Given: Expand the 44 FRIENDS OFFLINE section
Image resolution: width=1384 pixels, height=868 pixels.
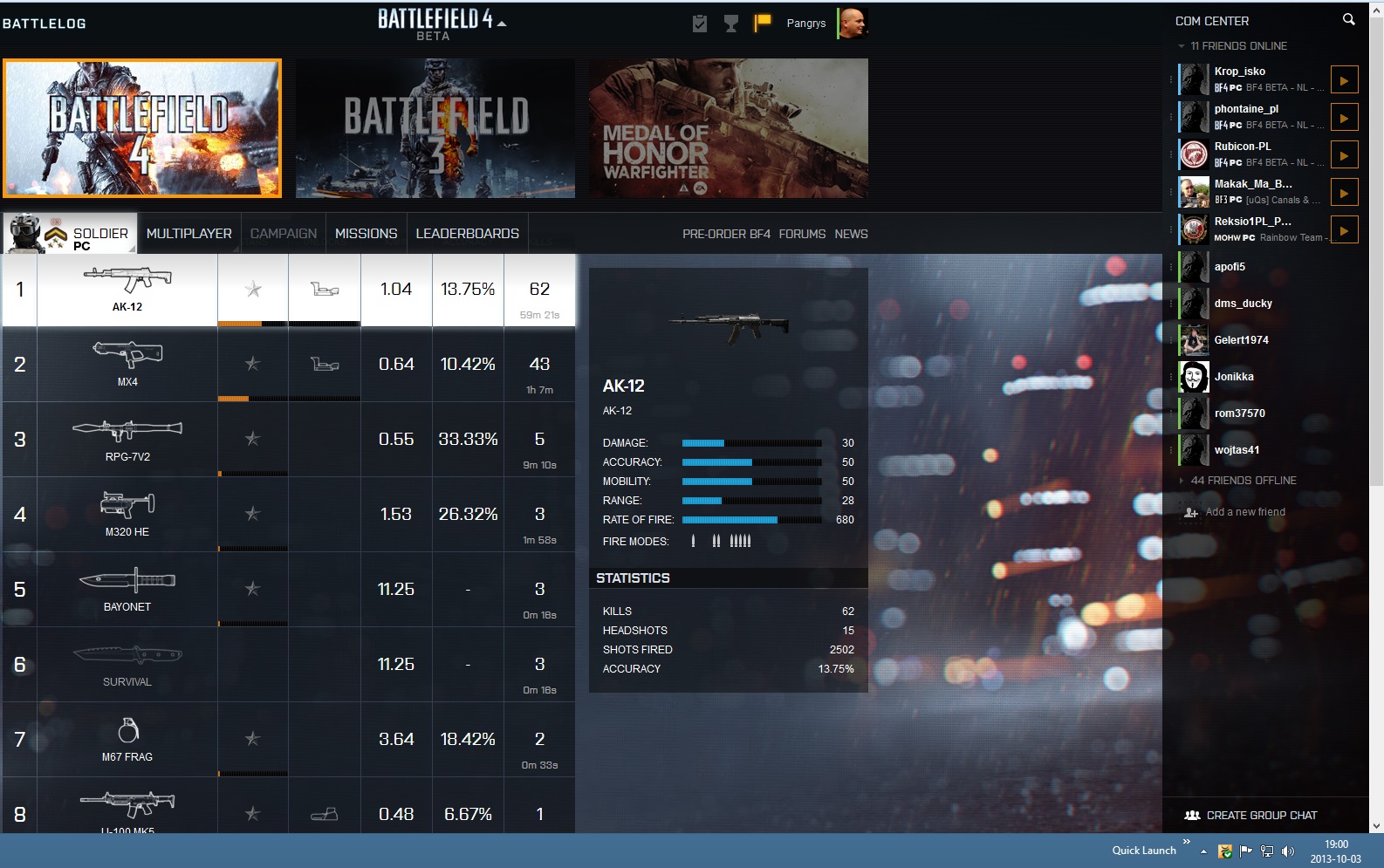Looking at the screenshot, I should (1182, 481).
